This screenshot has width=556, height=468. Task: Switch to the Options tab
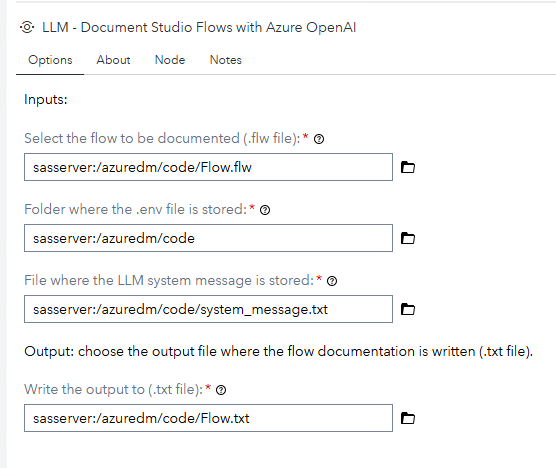[50, 60]
